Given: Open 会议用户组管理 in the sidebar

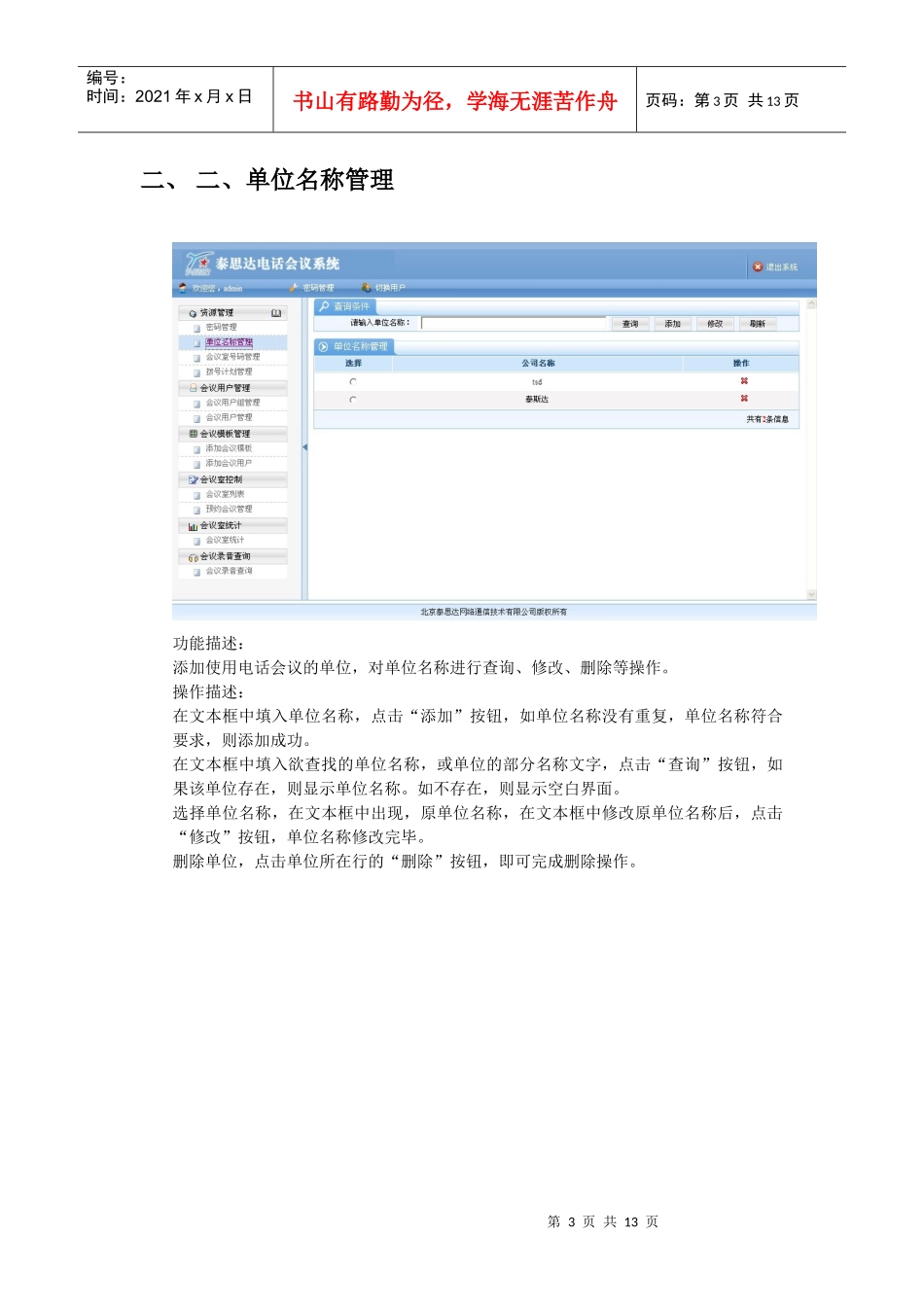Looking at the screenshot, I should (x=232, y=403).
